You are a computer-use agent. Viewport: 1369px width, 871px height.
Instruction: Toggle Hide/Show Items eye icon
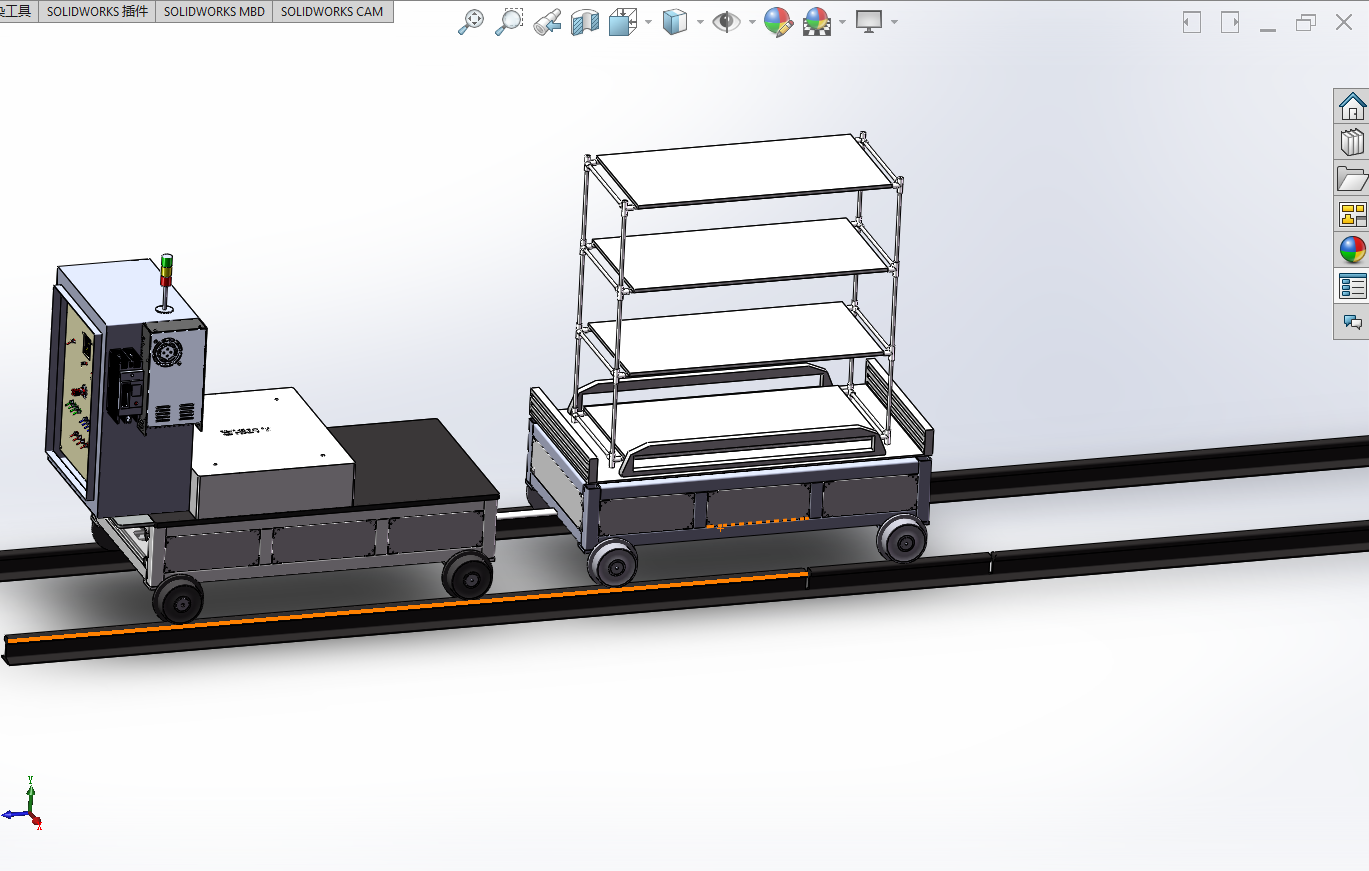[x=726, y=22]
